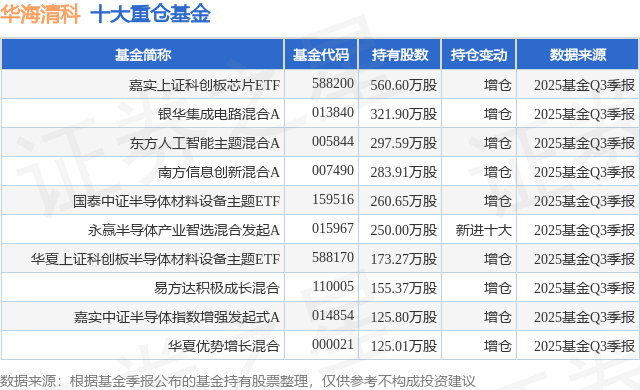
Task: Click the 数据来源 column header
Action: 578,55
